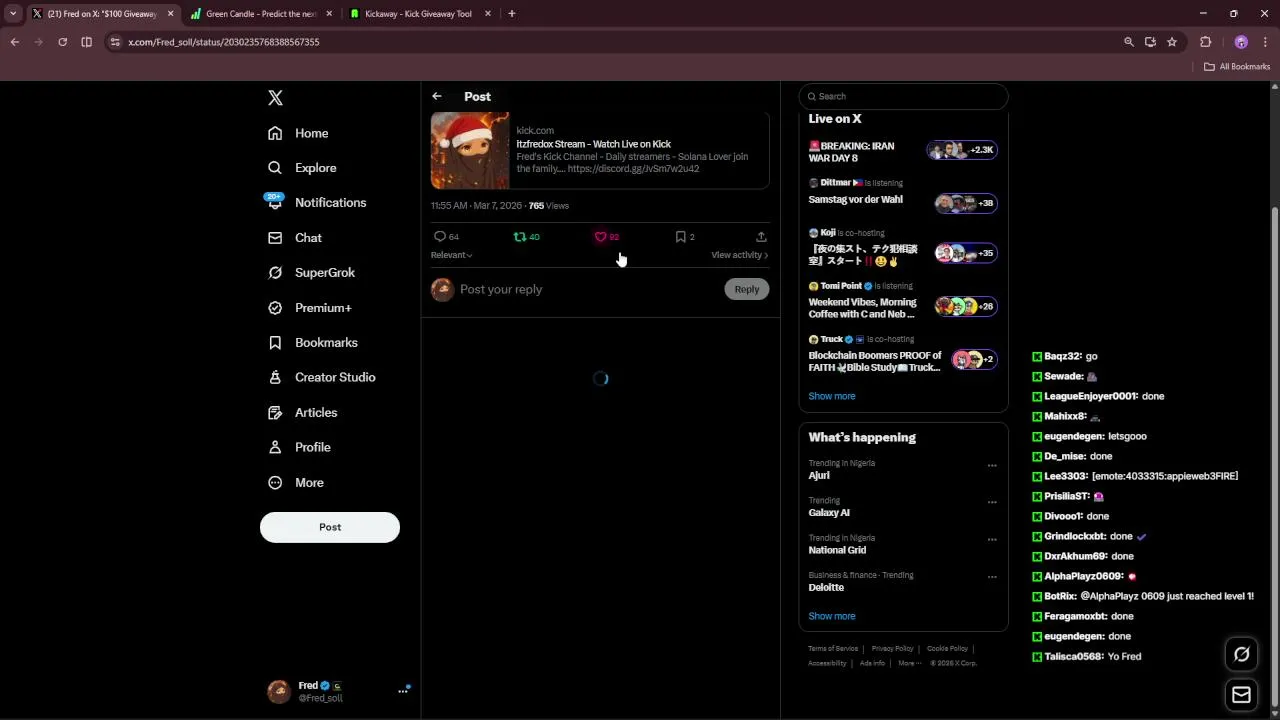Open options for Galaxy AI trend
The image size is (1280, 720).
click(992, 502)
